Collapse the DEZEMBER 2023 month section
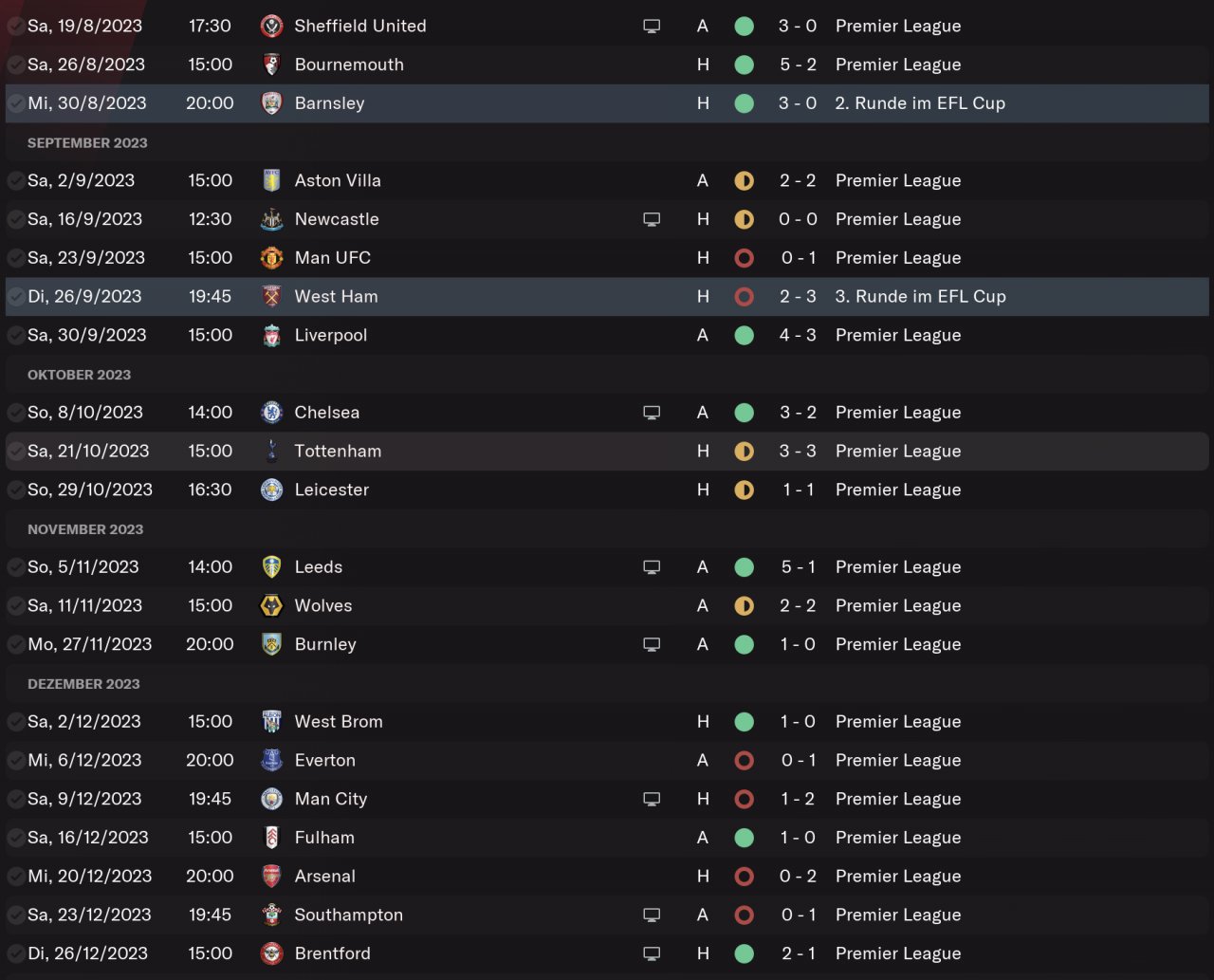 tap(83, 684)
